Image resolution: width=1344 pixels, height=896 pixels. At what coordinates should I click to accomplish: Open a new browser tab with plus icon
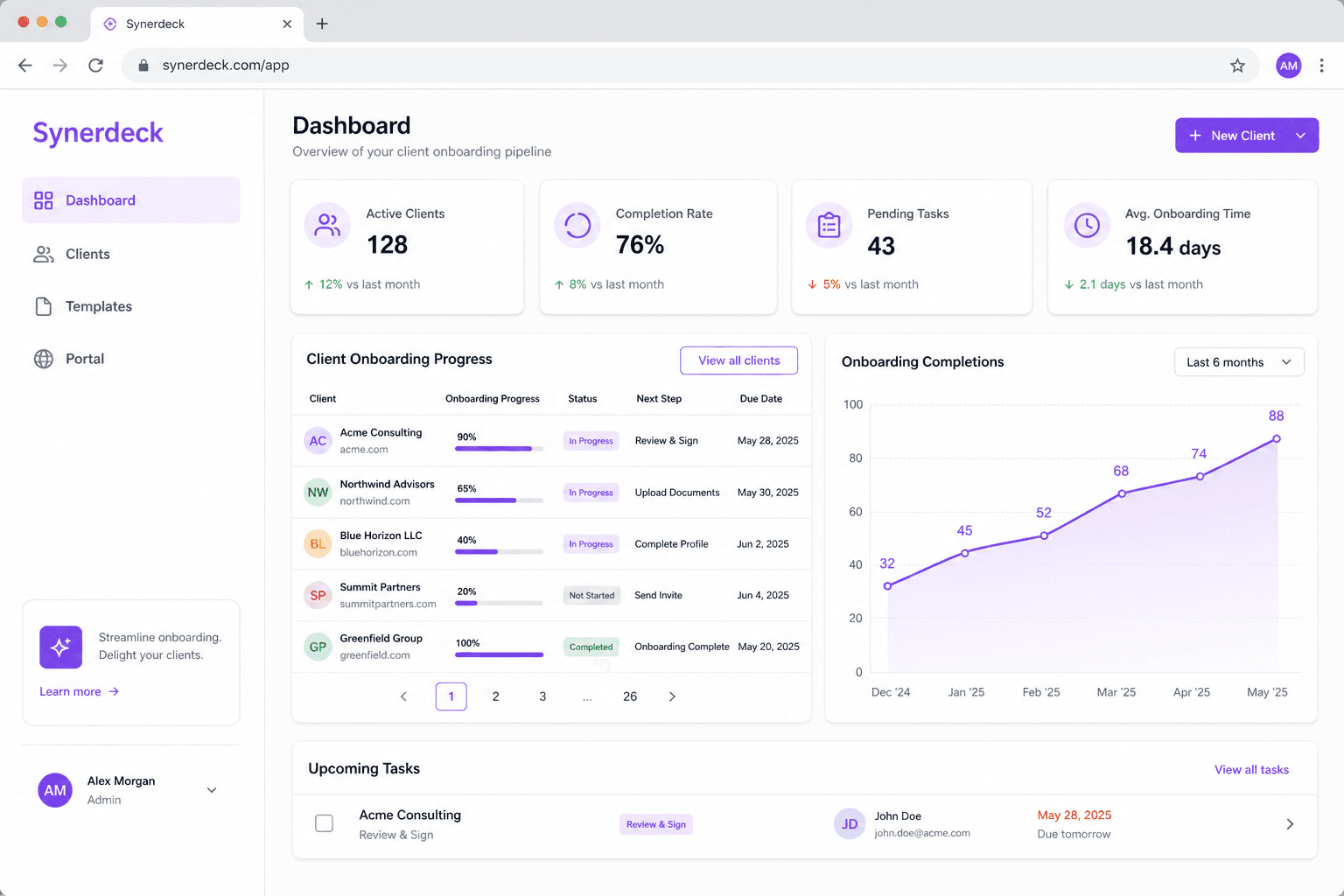coord(322,24)
